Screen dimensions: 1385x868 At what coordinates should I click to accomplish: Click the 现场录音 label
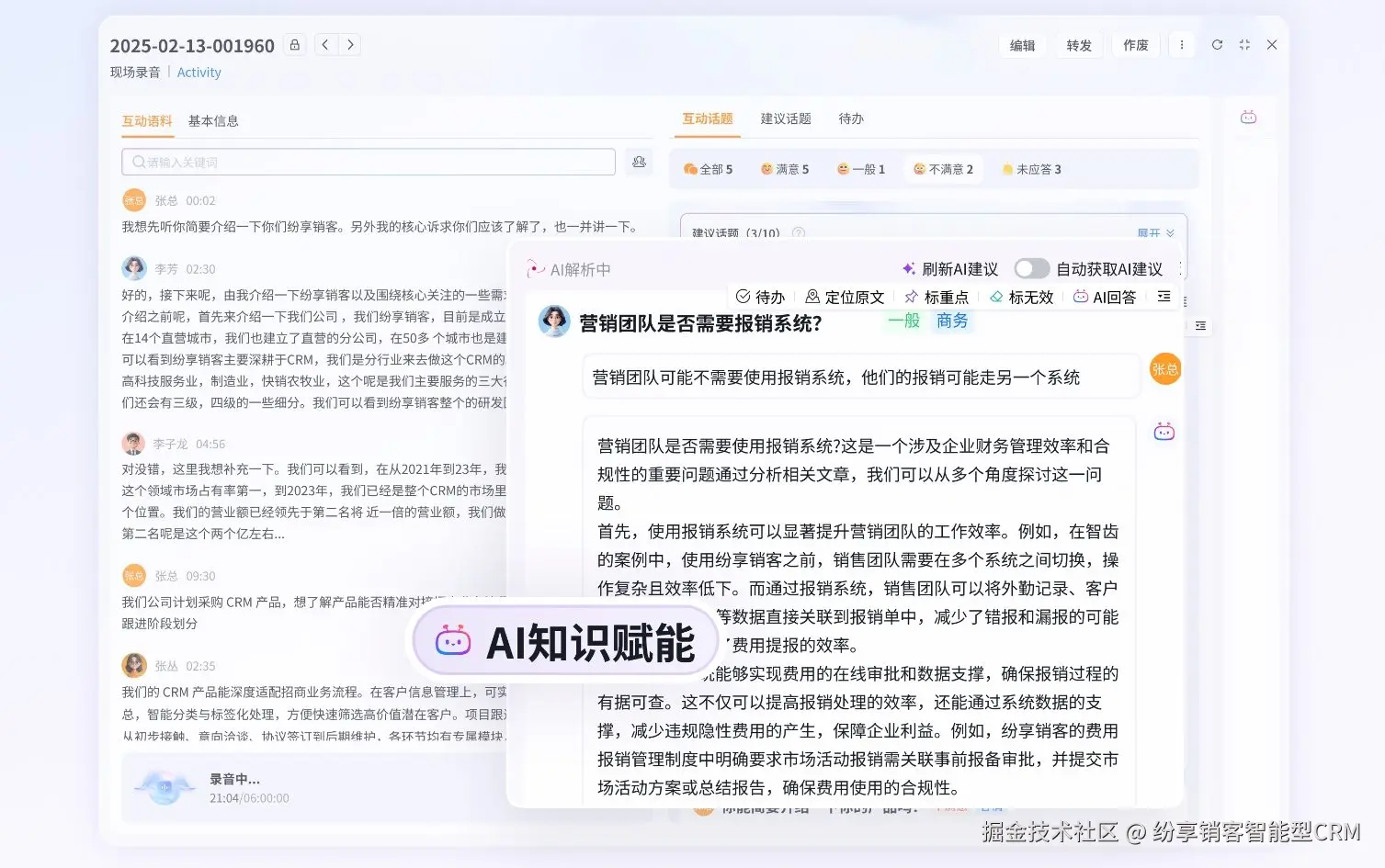pos(135,73)
